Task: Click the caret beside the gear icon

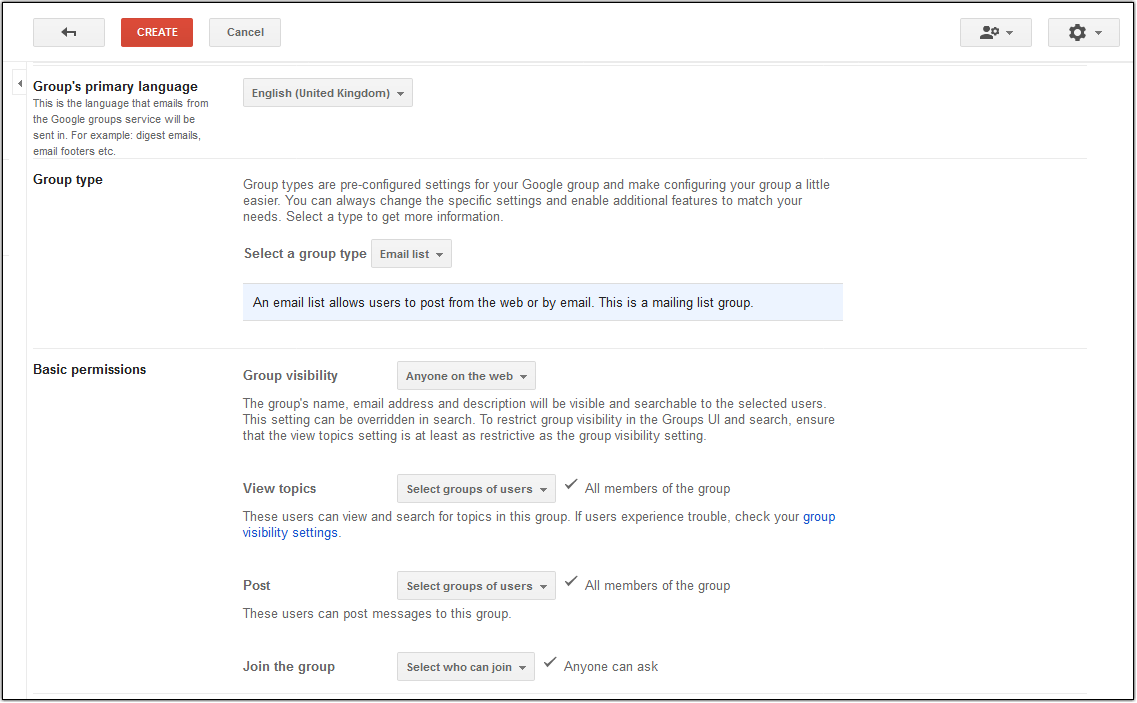Action: pyautogui.click(x=1097, y=32)
